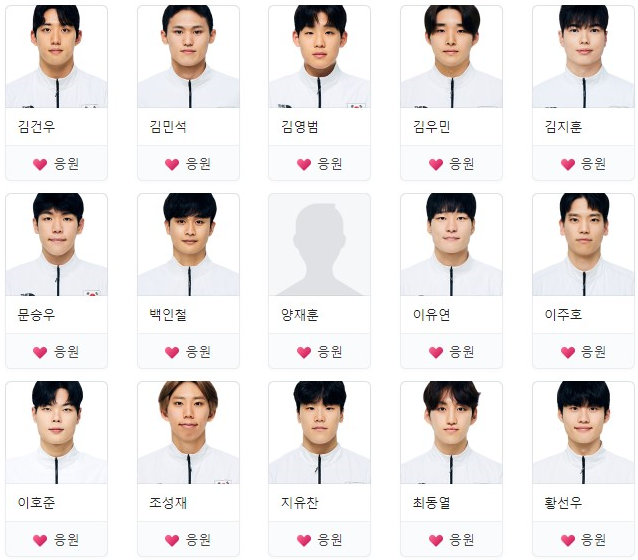638x560 pixels.
Task: Cheer for 이유연 with 응원 button
Action: coord(451,351)
